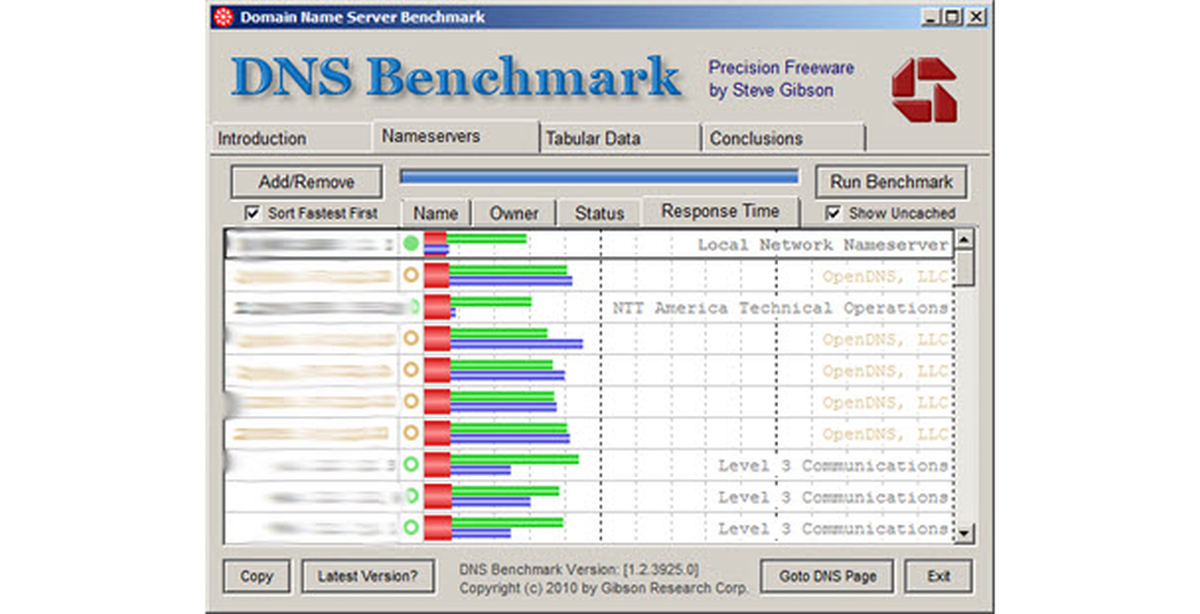Viewport: 1200px width, 614px height.
Task: Select the Status sub-tab
Action: [x=599, y=213]
